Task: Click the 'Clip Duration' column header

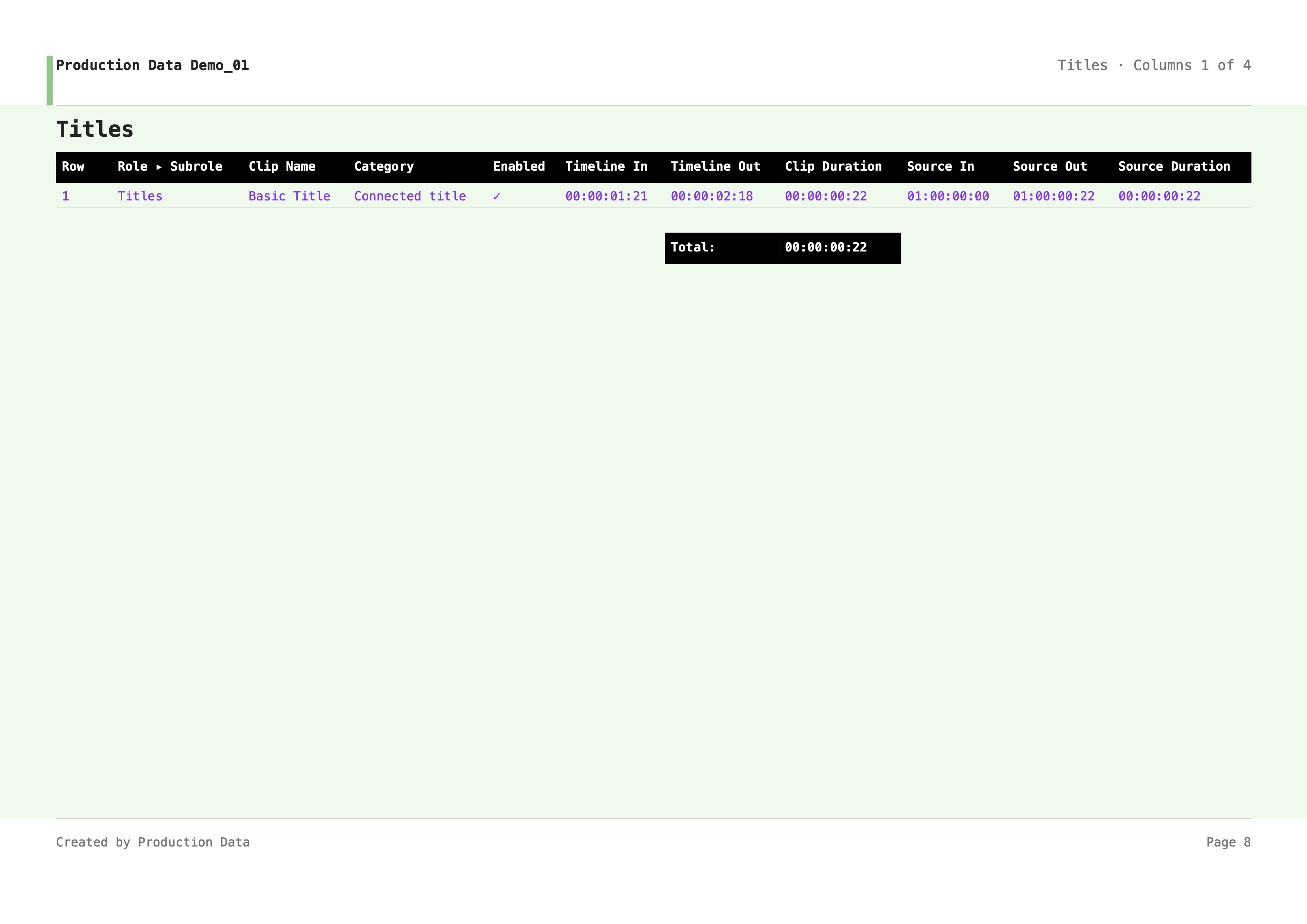Action: click(x=833, y=167)
